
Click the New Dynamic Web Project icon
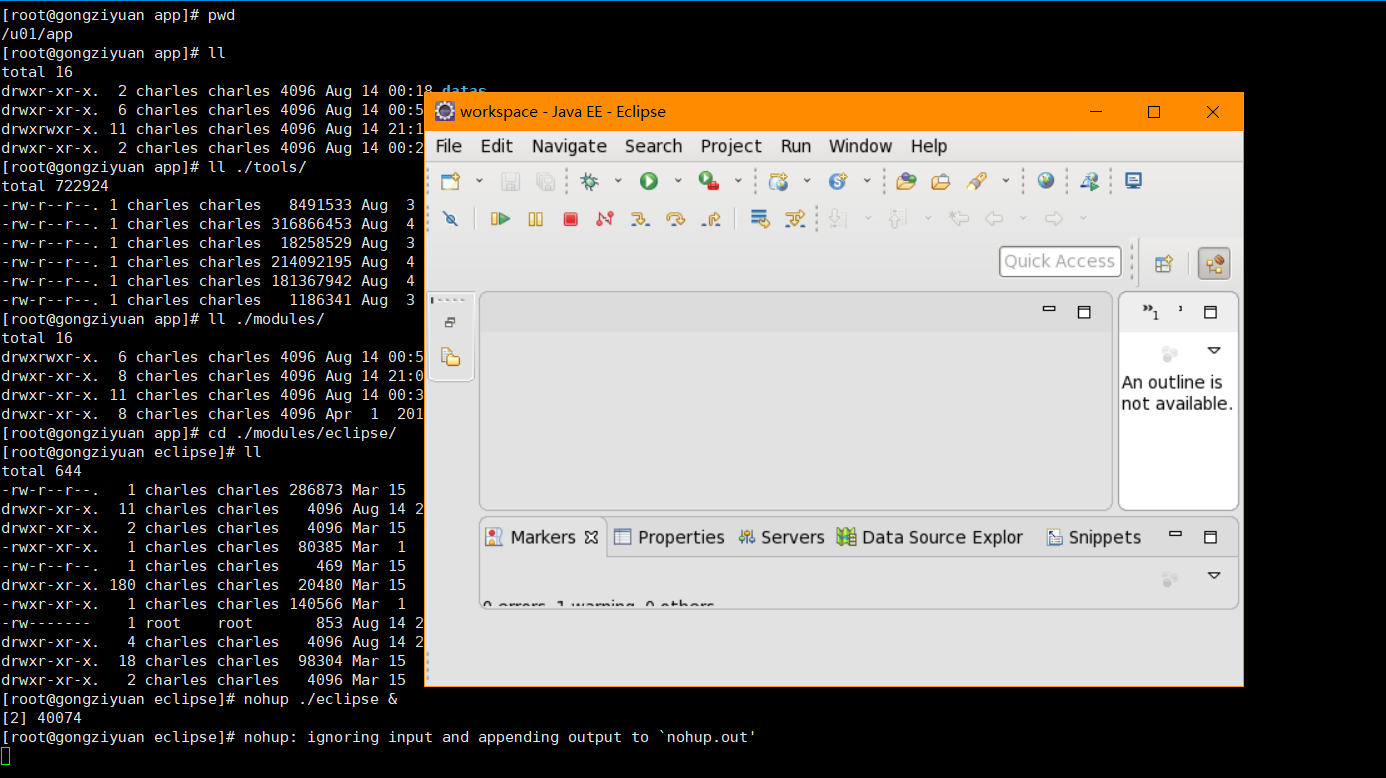(778, 181)
